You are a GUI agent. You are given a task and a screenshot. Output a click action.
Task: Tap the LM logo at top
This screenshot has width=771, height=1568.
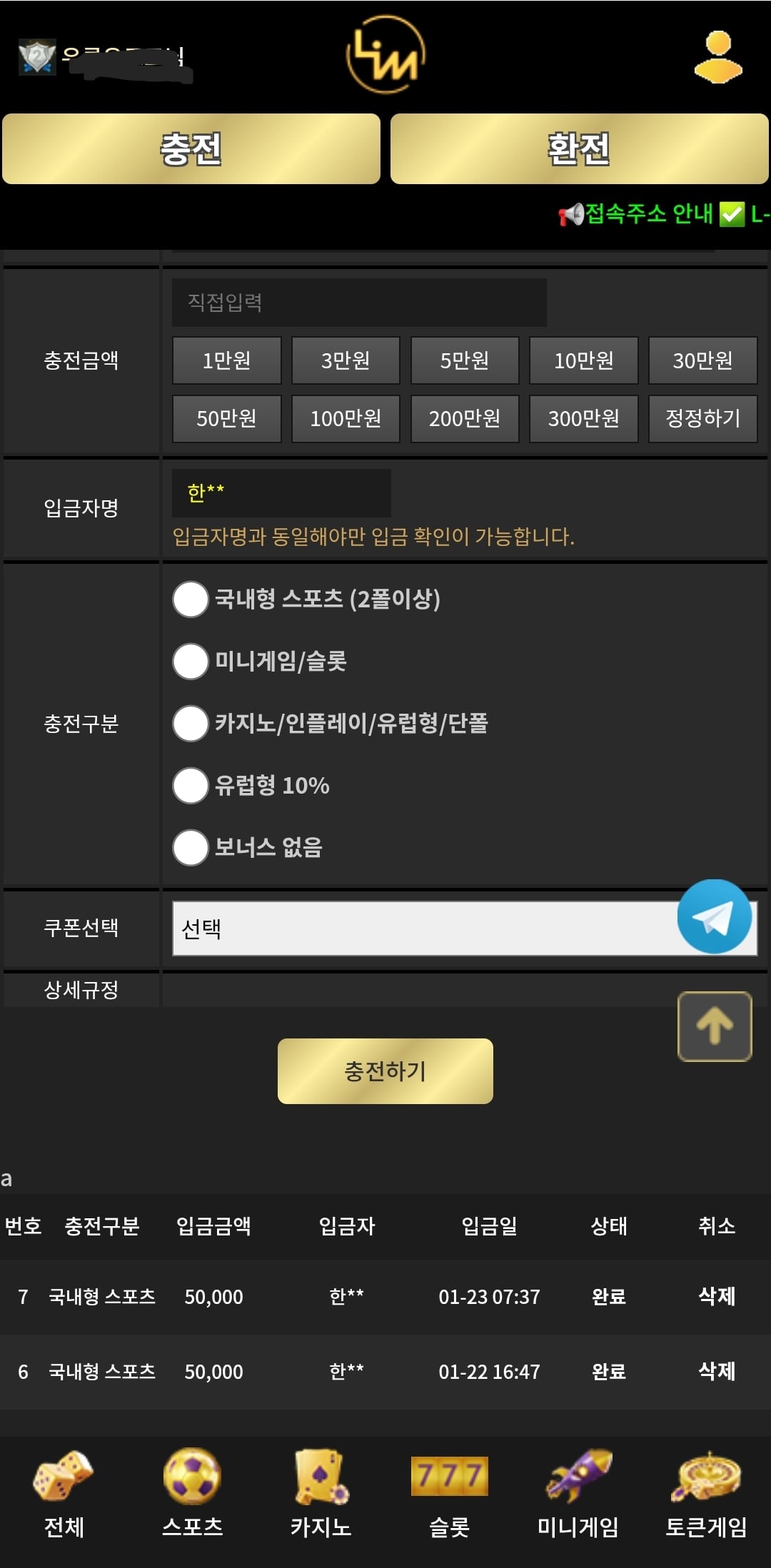pyautogui.click(x=385, y=56)
